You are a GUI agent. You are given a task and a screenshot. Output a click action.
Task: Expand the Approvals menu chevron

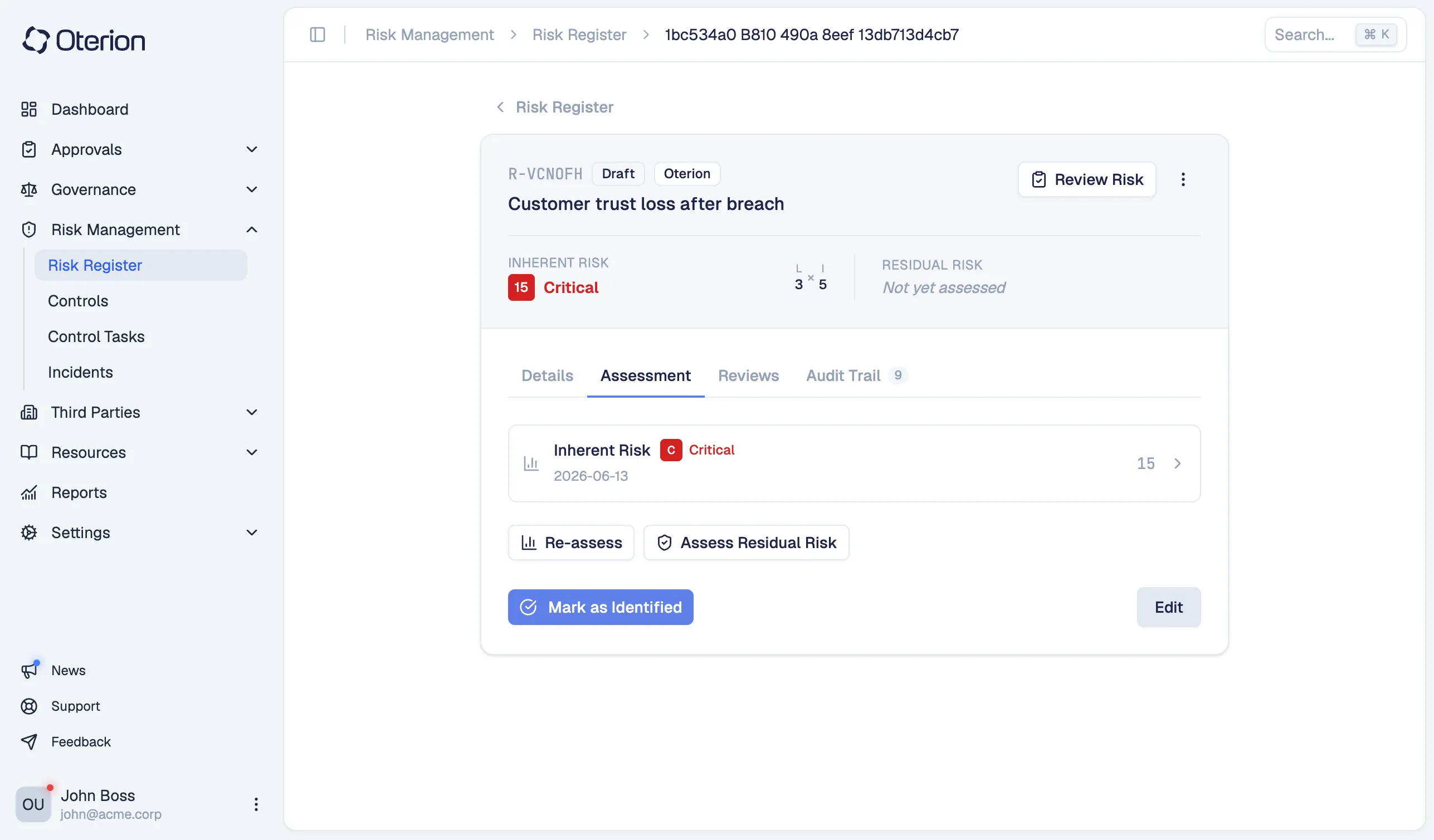point(251,149)
